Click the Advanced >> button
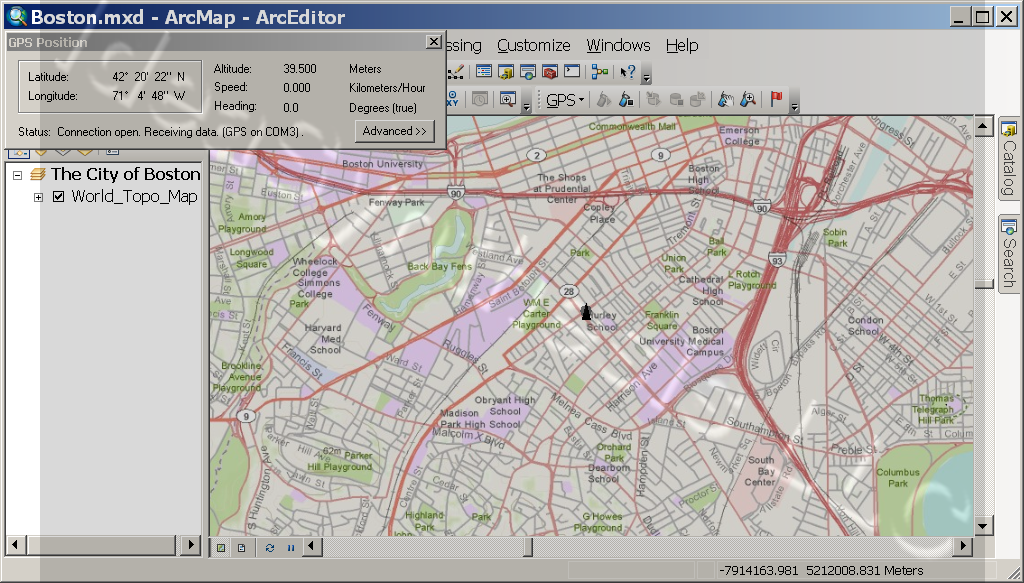 395,131
